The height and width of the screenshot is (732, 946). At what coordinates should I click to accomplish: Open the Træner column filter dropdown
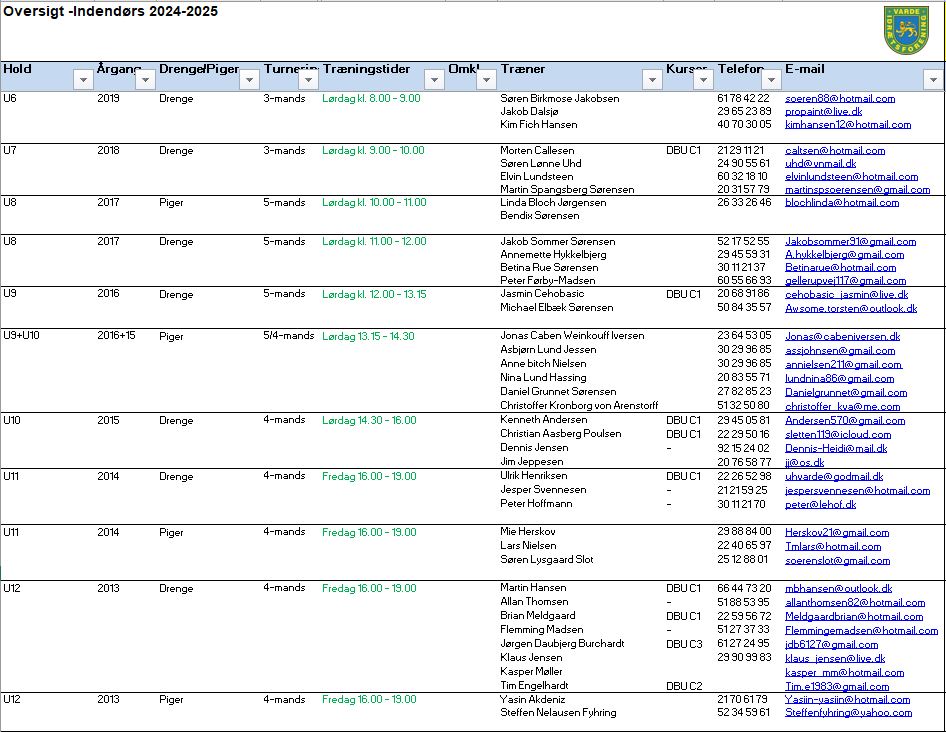(652, 80)
